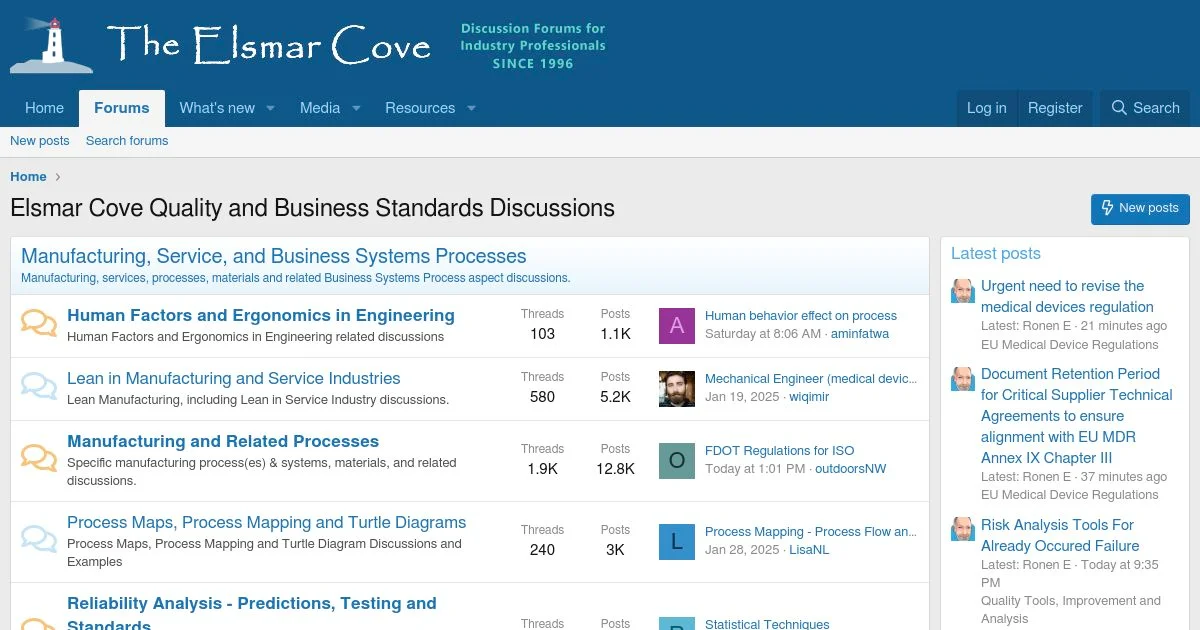The width and height of the screenshot is (1200, 630).
Task: Open the 'Search forums' sub-navigation link
Action: (x=127, y=141)
